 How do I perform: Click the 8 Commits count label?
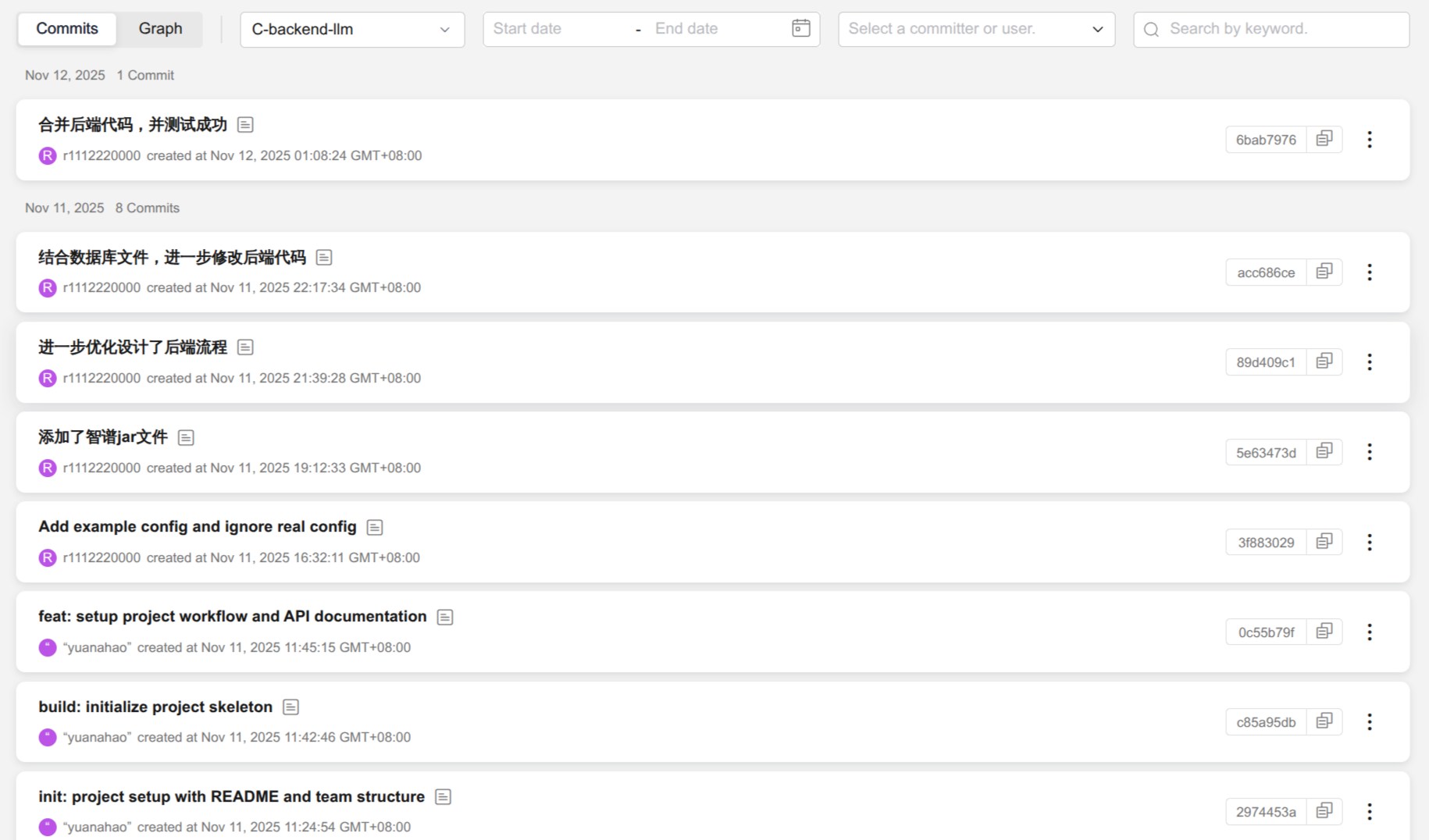148,208
